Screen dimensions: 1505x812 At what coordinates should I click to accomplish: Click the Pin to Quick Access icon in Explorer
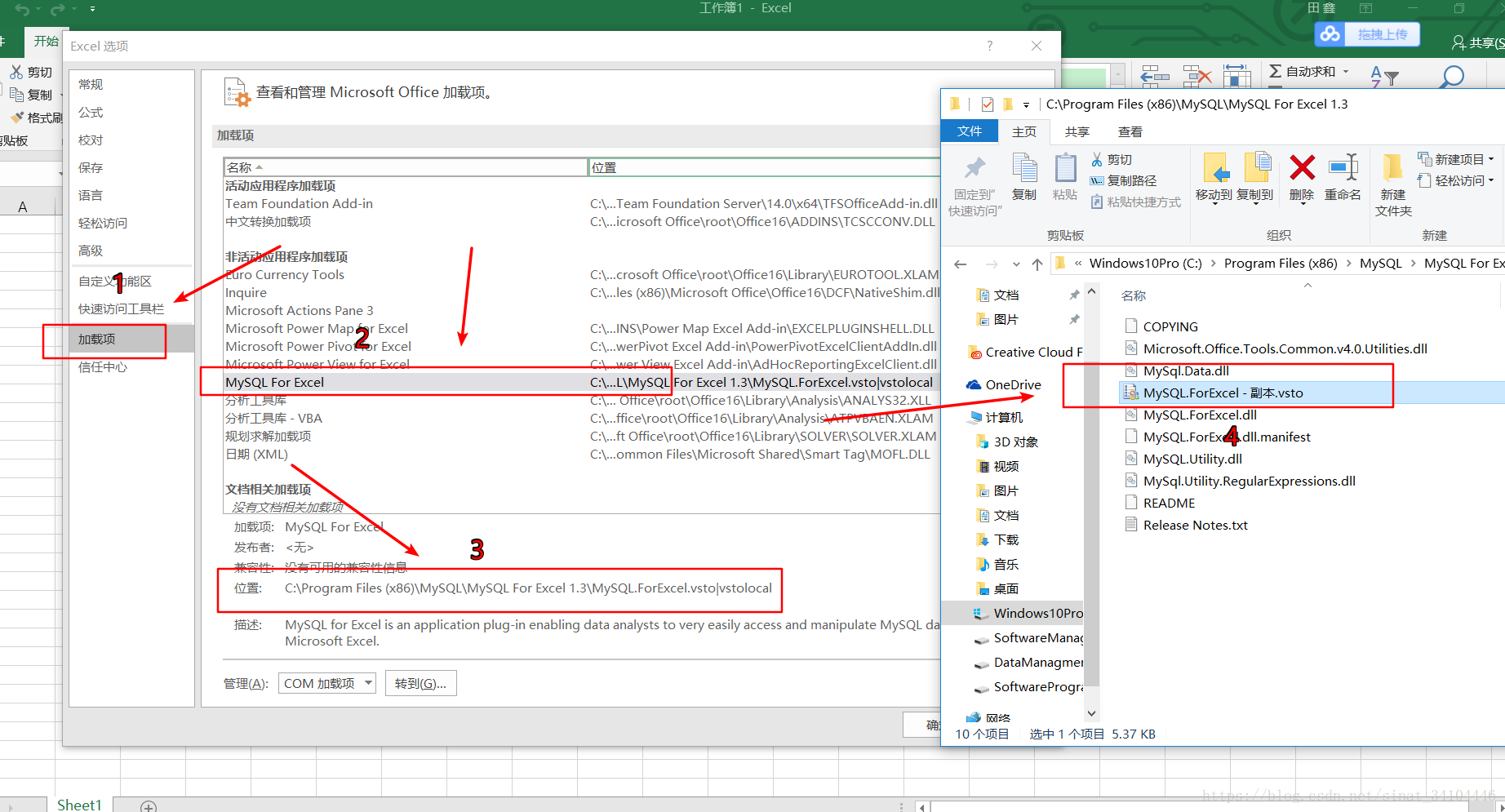point(974,168)
